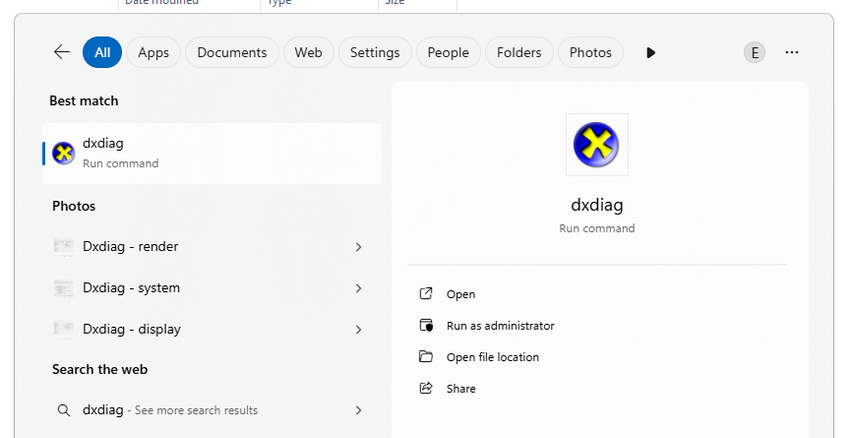This screenshot has height=438, width=850.
Task: Click the Share action
Action: 461,389
